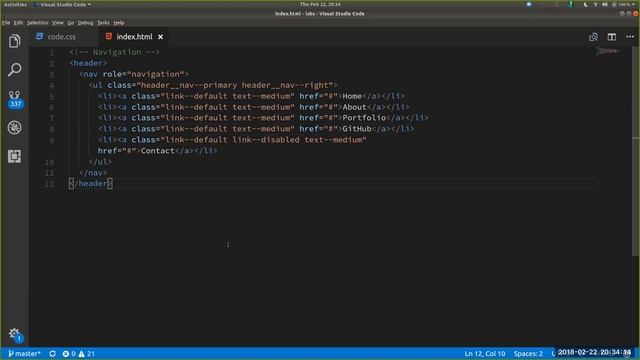The height and width of the screenshot is (360, 640).
Task: Open the More Actions ellipsis menu
Action: (630, 37)
